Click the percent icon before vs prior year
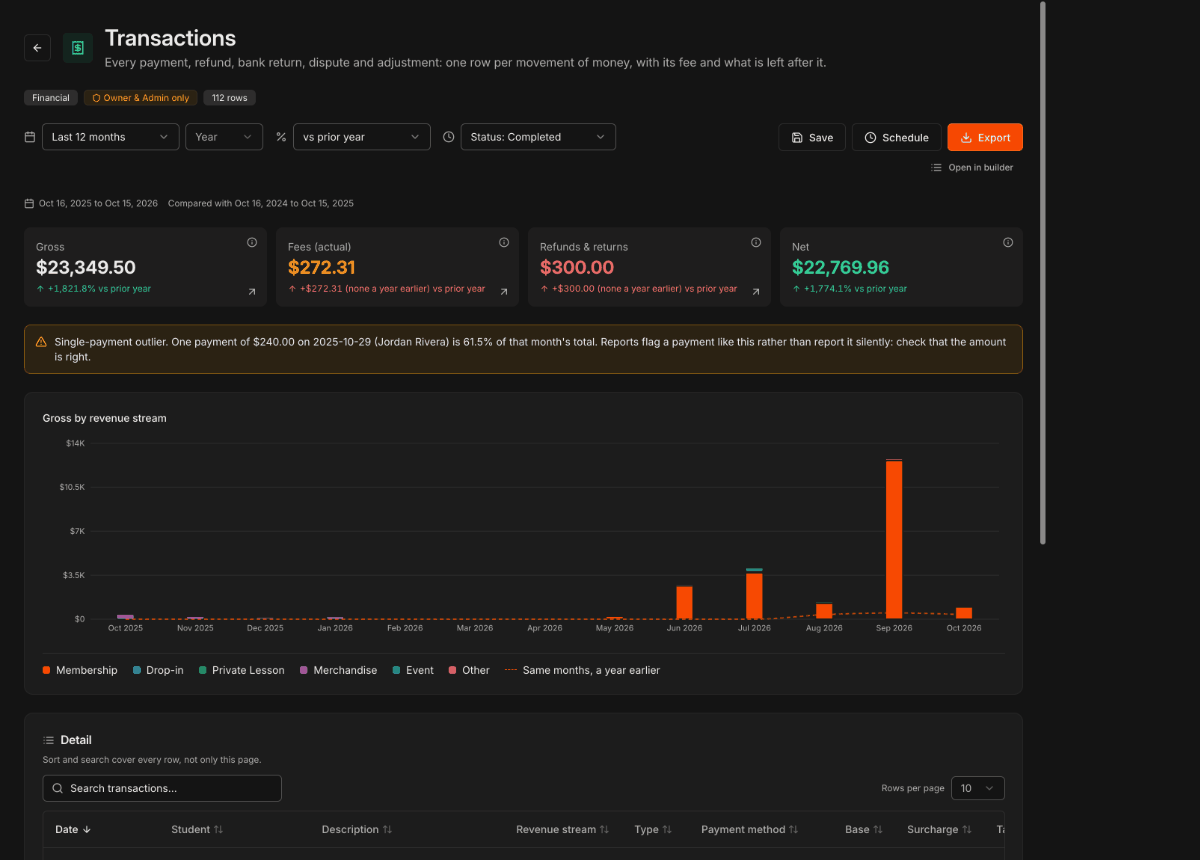 tap(281, 137)
